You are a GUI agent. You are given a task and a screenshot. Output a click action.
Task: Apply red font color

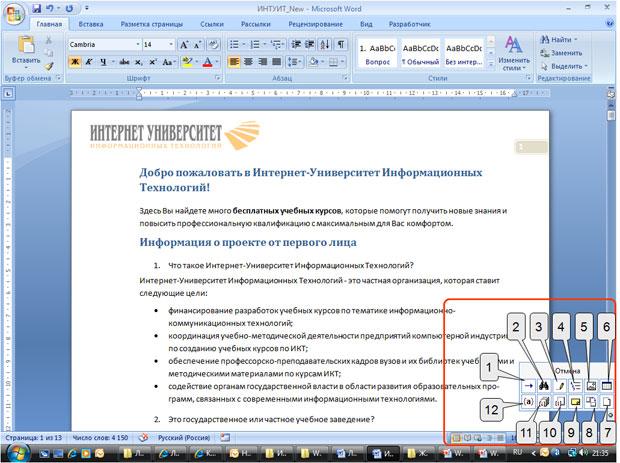[x=207, y=62]
